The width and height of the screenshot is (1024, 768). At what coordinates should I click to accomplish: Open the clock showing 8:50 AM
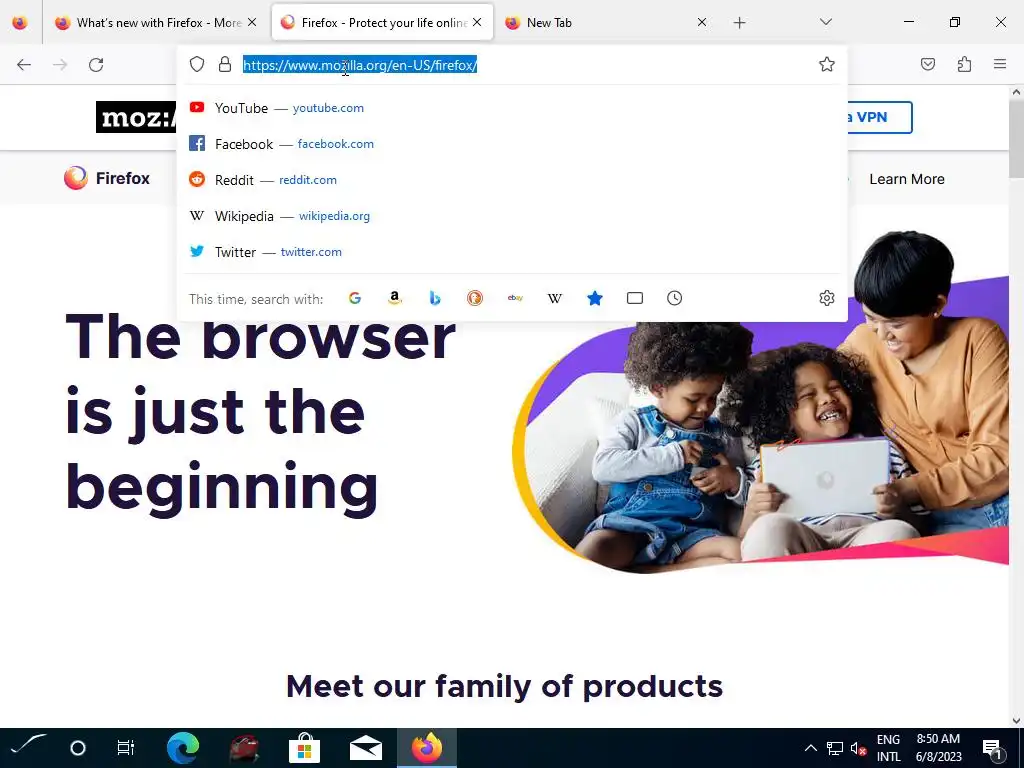click(x=938, y=748)
